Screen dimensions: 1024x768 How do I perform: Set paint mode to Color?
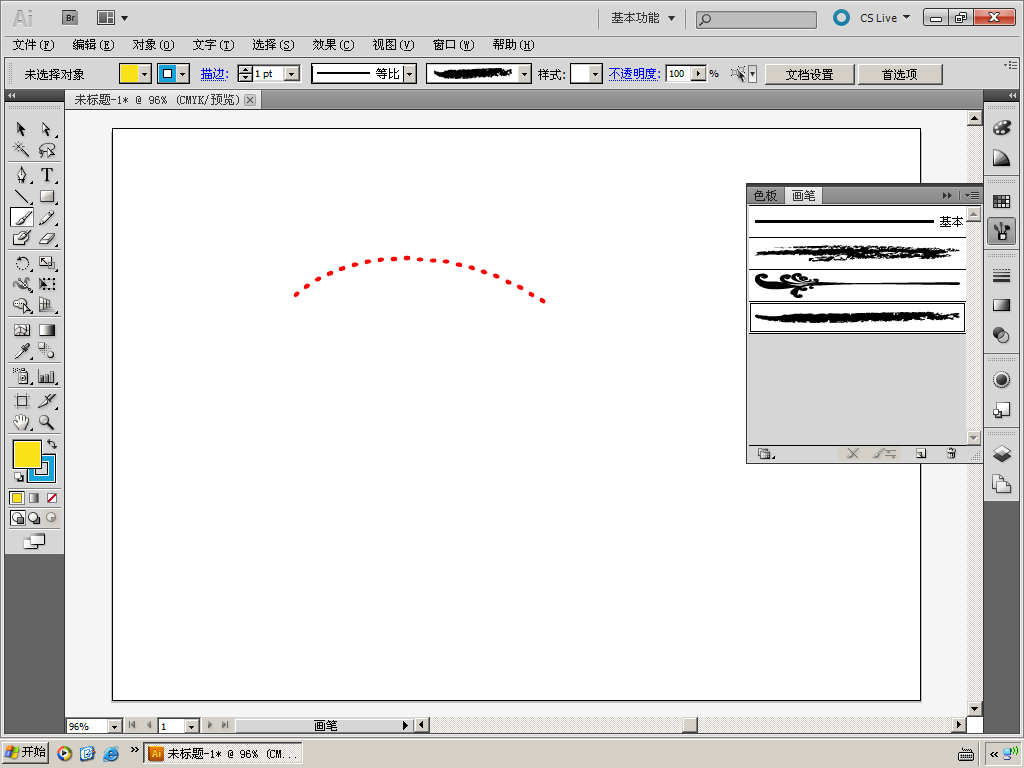pos(17,498)
